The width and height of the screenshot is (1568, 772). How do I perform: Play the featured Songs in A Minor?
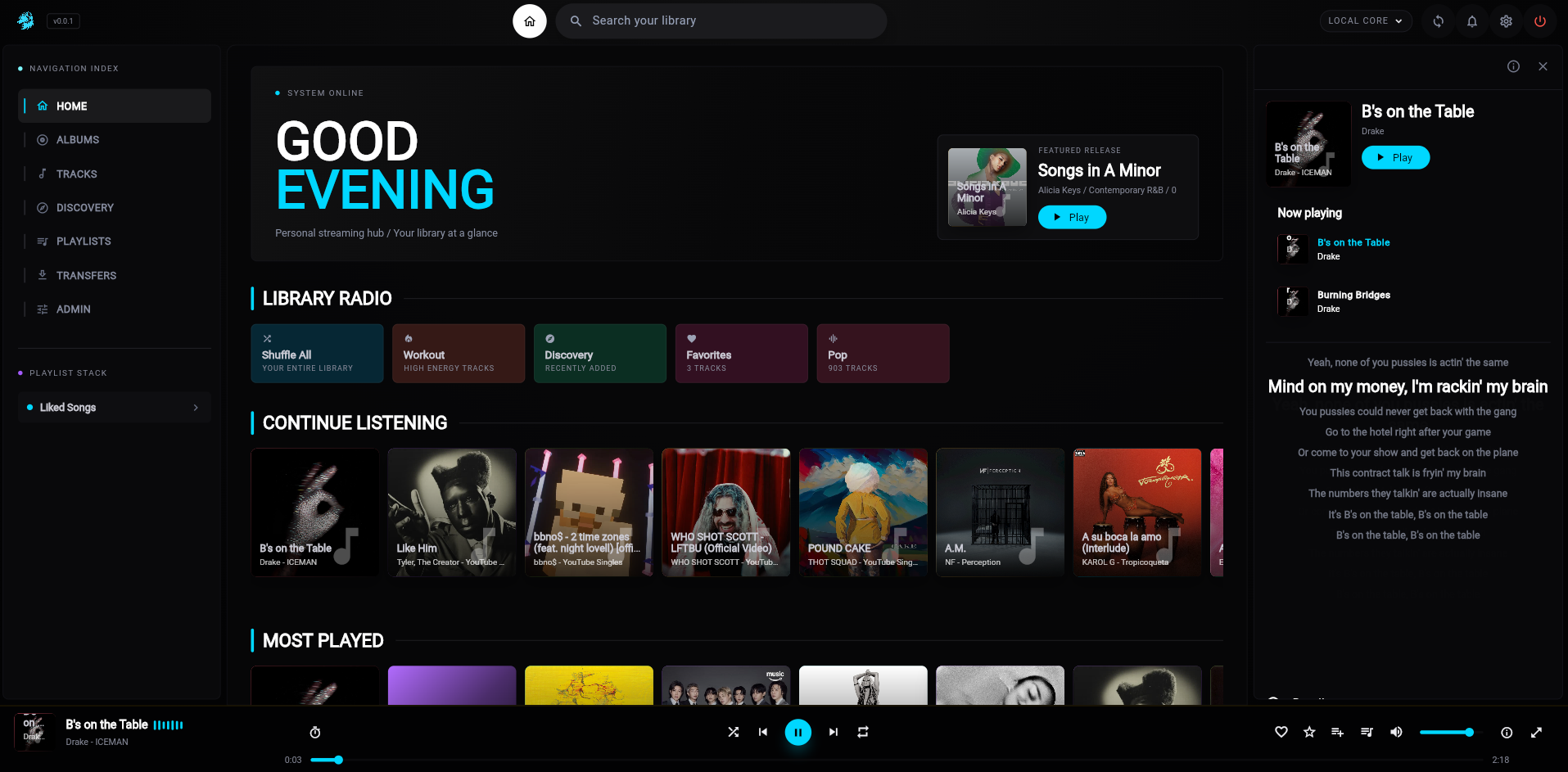point(1072,217)
